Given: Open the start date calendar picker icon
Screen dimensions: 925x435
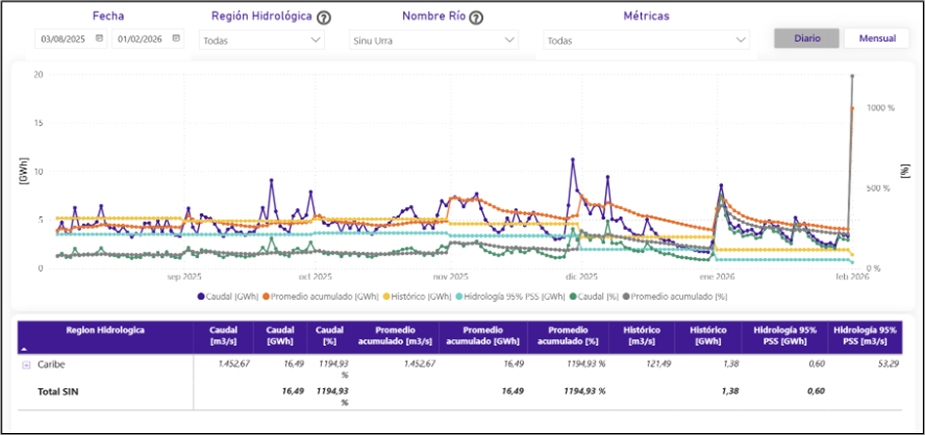Looking at the screenshot, I should [x=98, y=39].
